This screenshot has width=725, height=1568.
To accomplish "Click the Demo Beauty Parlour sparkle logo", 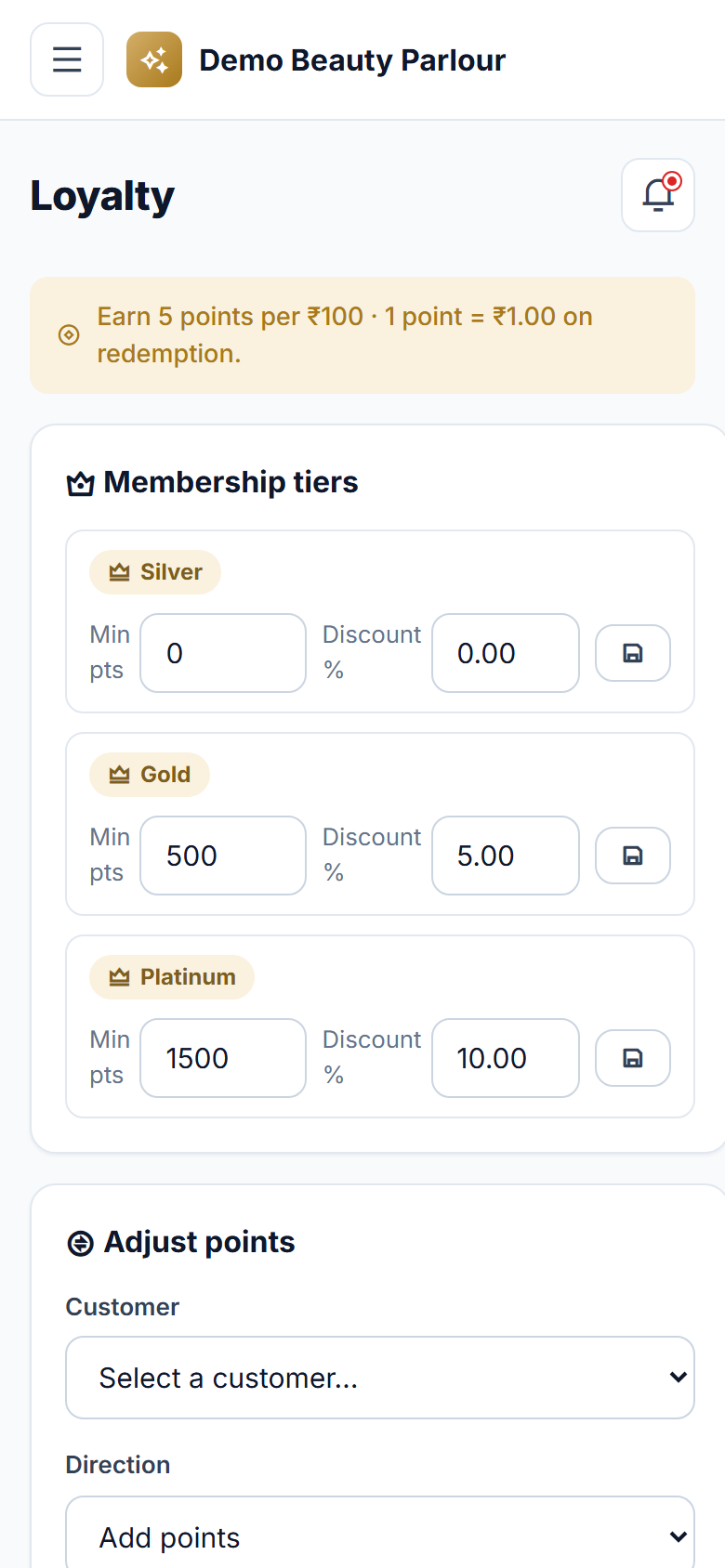I will point(154,59).
